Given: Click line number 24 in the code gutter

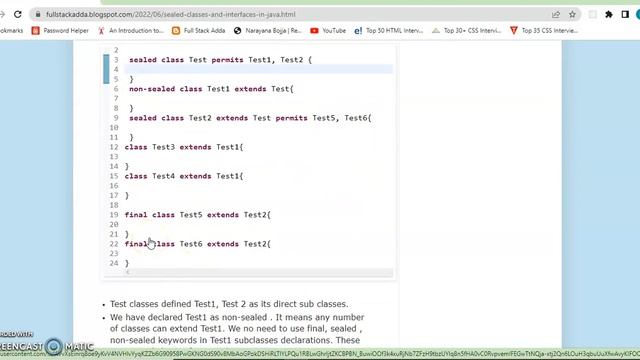Looking at the screenshot, I should click(x=114, y=263).
